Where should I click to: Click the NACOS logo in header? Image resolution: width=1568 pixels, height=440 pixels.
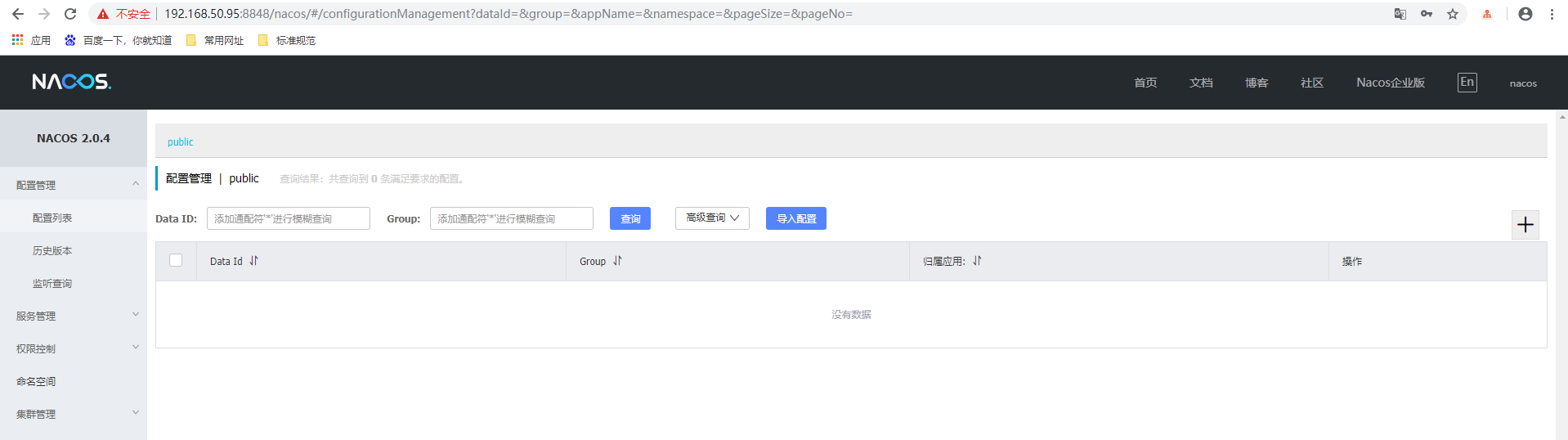coord(72,82)
